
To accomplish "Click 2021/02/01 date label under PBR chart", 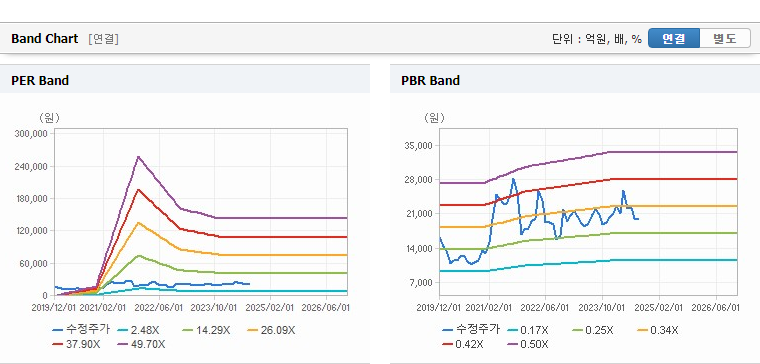I will 490,308.
